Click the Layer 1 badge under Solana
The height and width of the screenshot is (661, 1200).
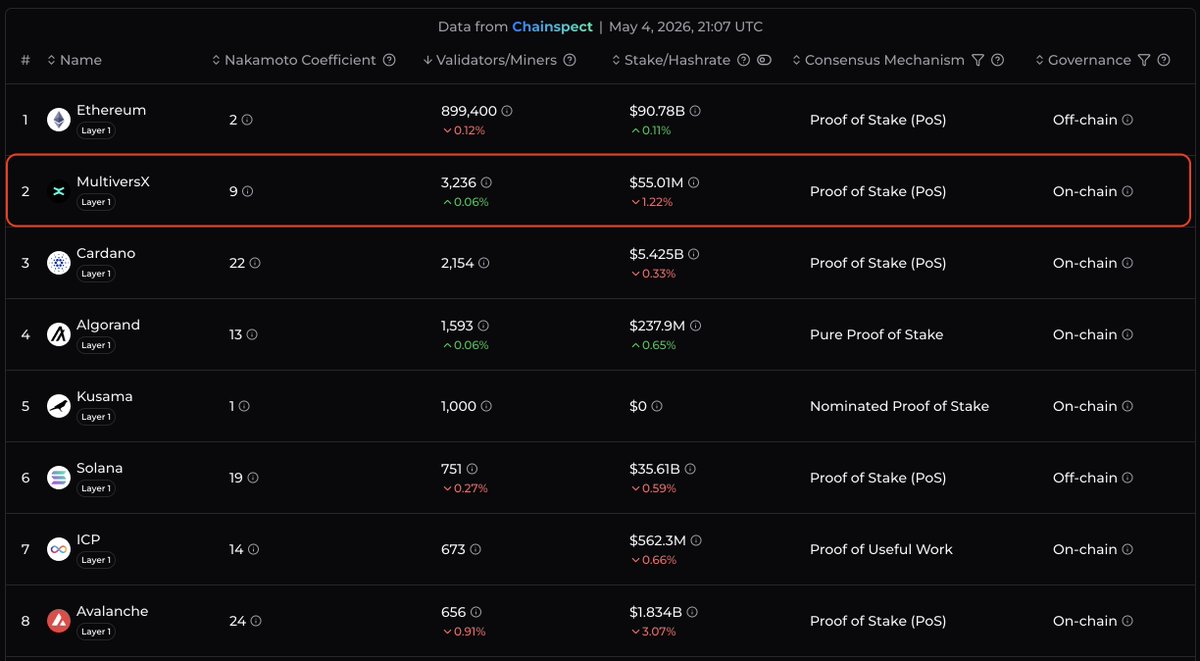pyautogui.click(x=96, y=489)
